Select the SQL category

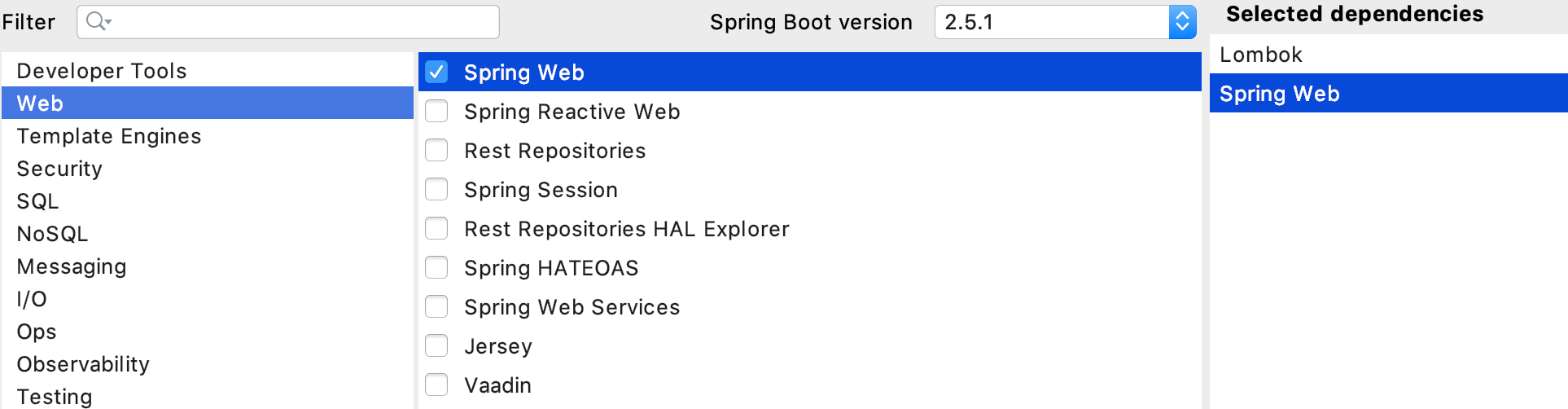click(37, 201)
